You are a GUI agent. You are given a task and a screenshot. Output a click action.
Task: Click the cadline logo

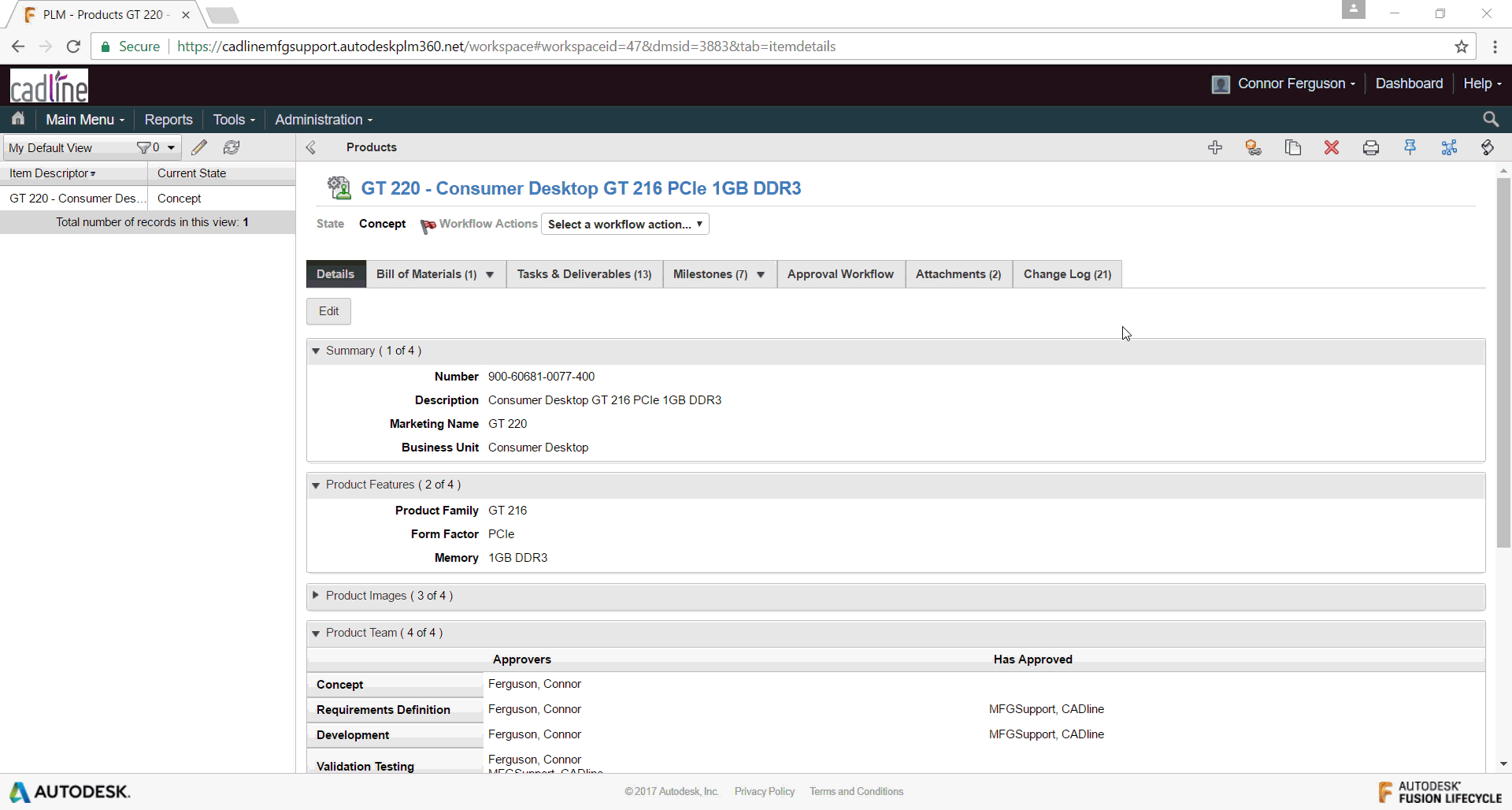[x=49, y=86]
